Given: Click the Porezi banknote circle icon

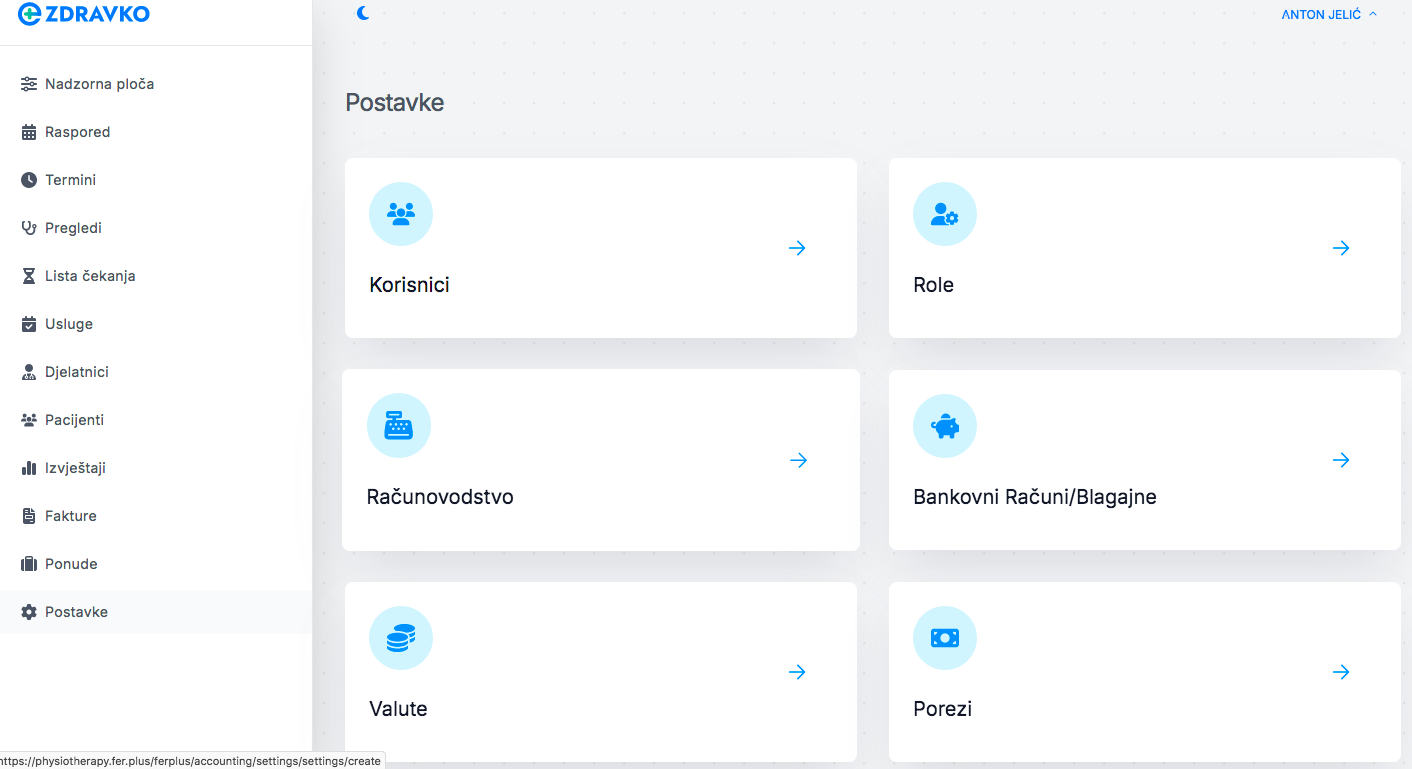Looking at the screenshot, I should point(945,638).
